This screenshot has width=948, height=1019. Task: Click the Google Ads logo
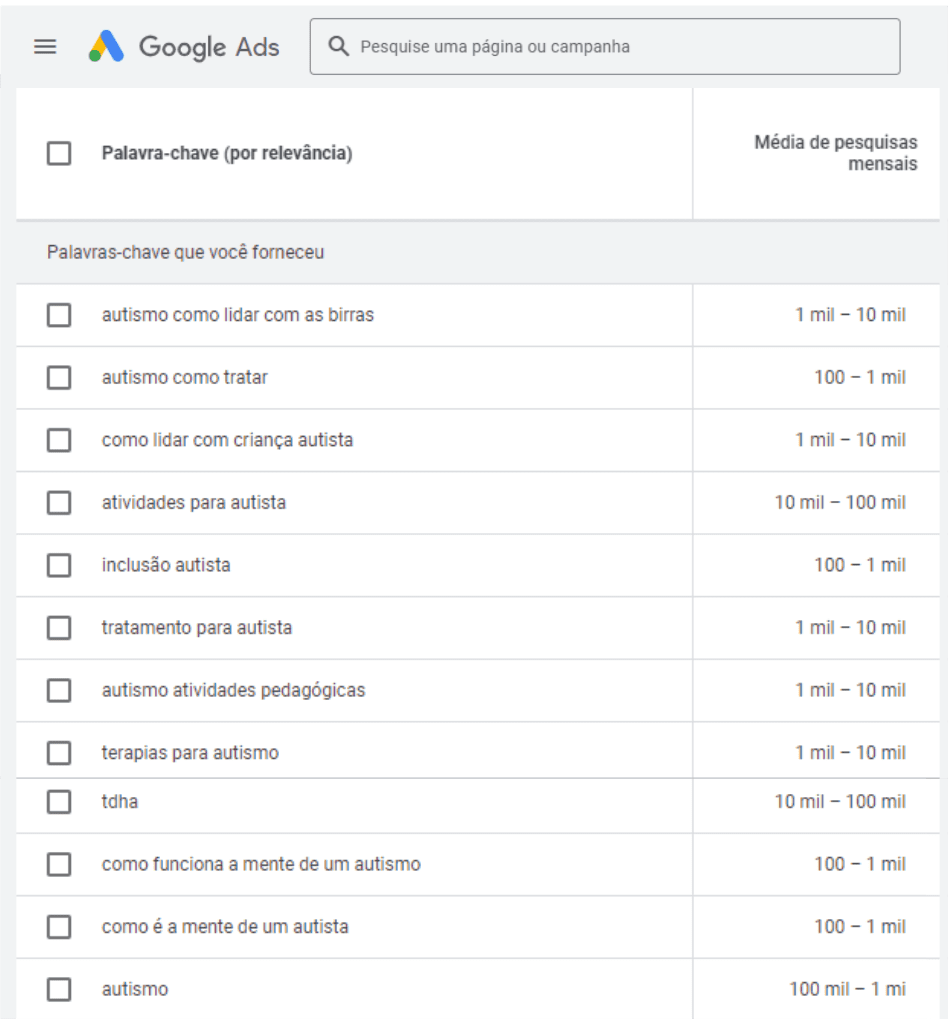pos(184,47)
